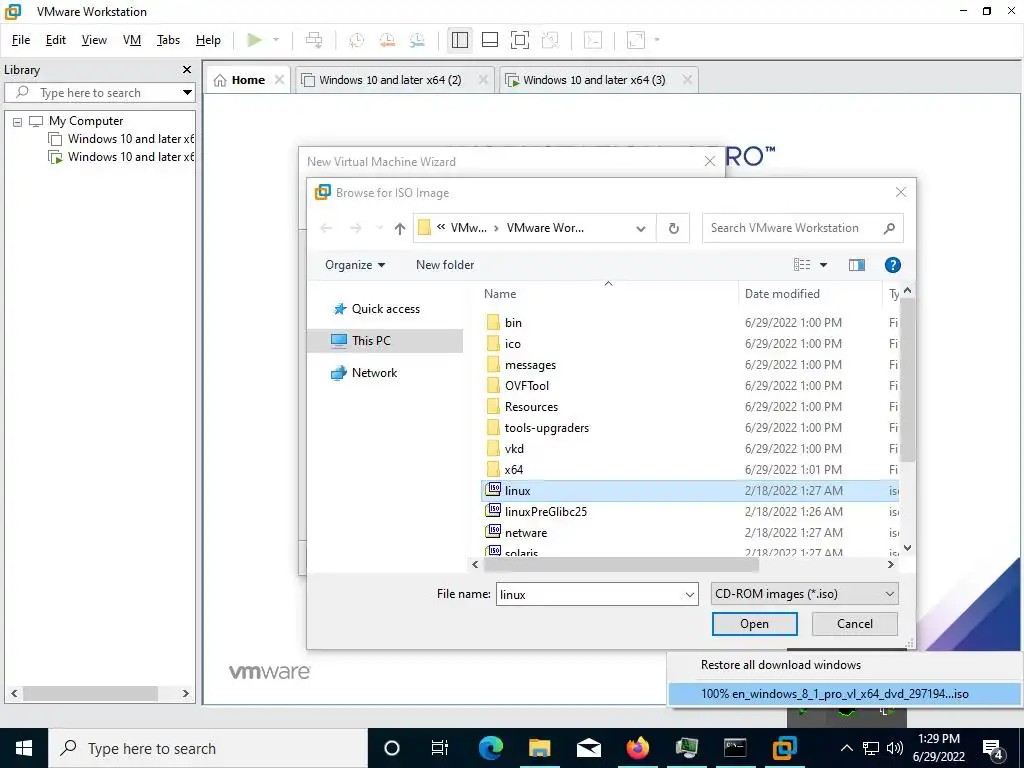Open the Organize dropdown
Screen dimensions: 1024x768
pyautogui.click(x=355, y=264)
